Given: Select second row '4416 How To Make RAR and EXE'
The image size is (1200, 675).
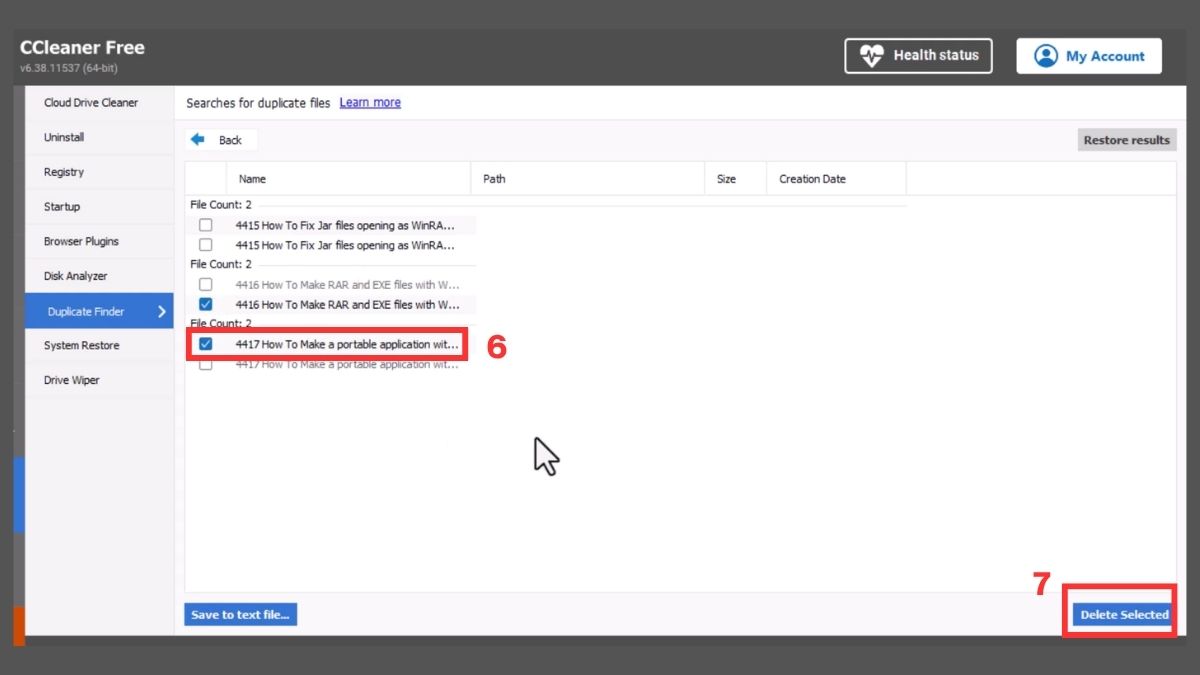Looking at the screenshot, I should tap(330, 304).
